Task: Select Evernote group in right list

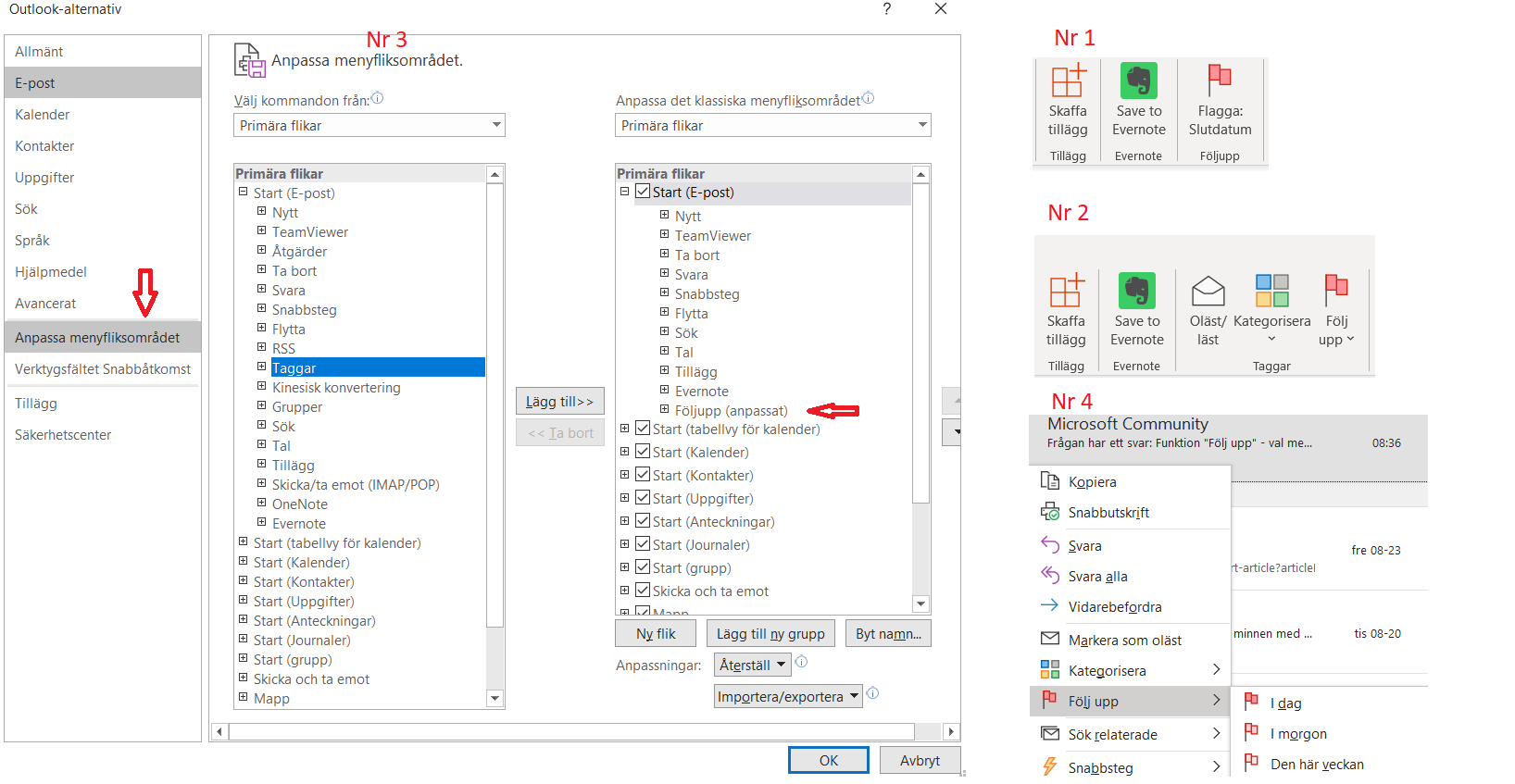Action: [701, 391]
